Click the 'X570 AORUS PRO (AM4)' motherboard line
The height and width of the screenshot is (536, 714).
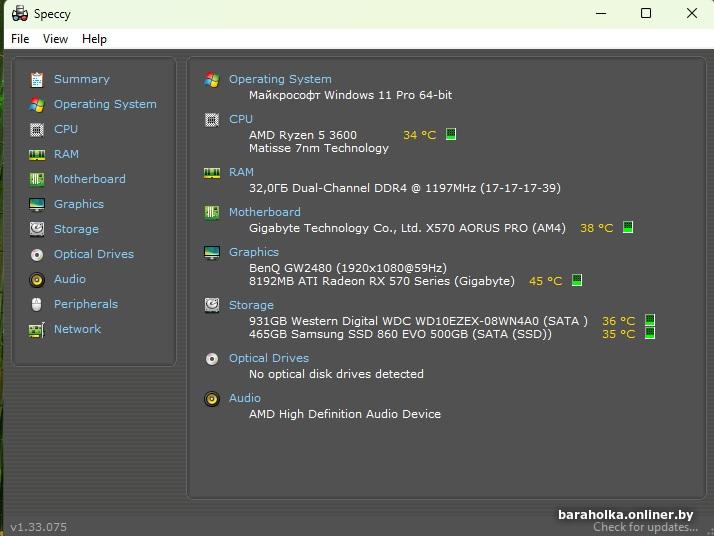407,228
